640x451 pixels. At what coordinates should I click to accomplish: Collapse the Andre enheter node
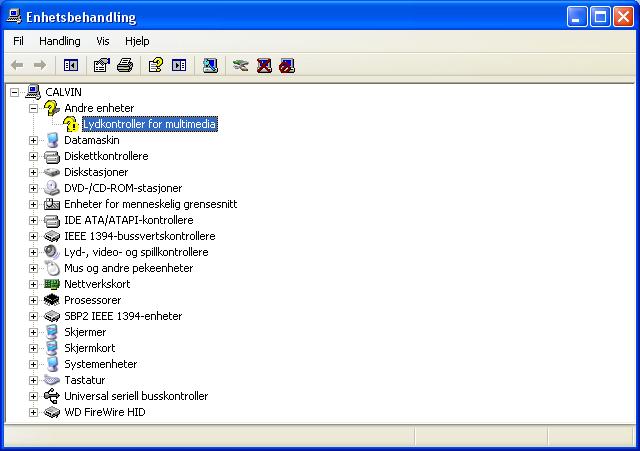[x=33, y=108]
